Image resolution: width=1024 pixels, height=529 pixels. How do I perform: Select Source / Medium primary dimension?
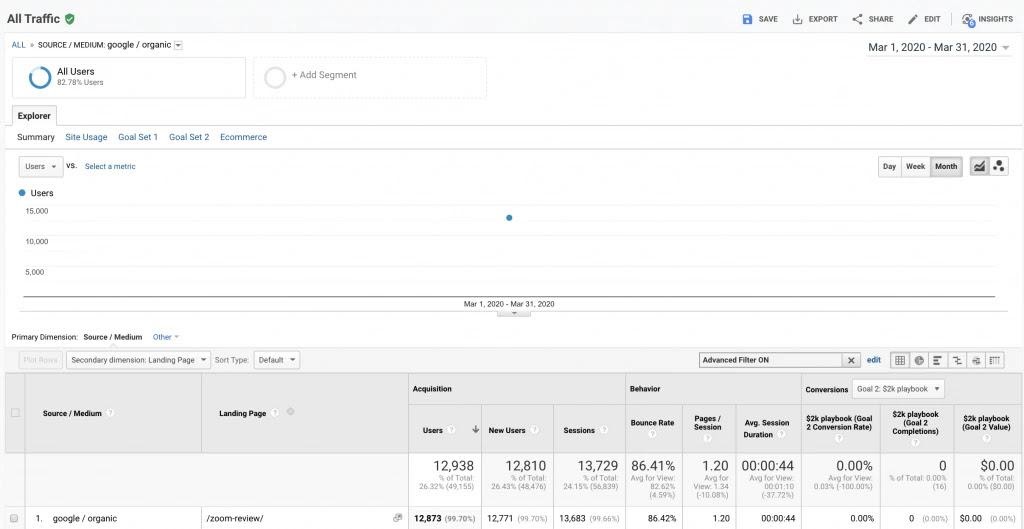tap(112, 337)
